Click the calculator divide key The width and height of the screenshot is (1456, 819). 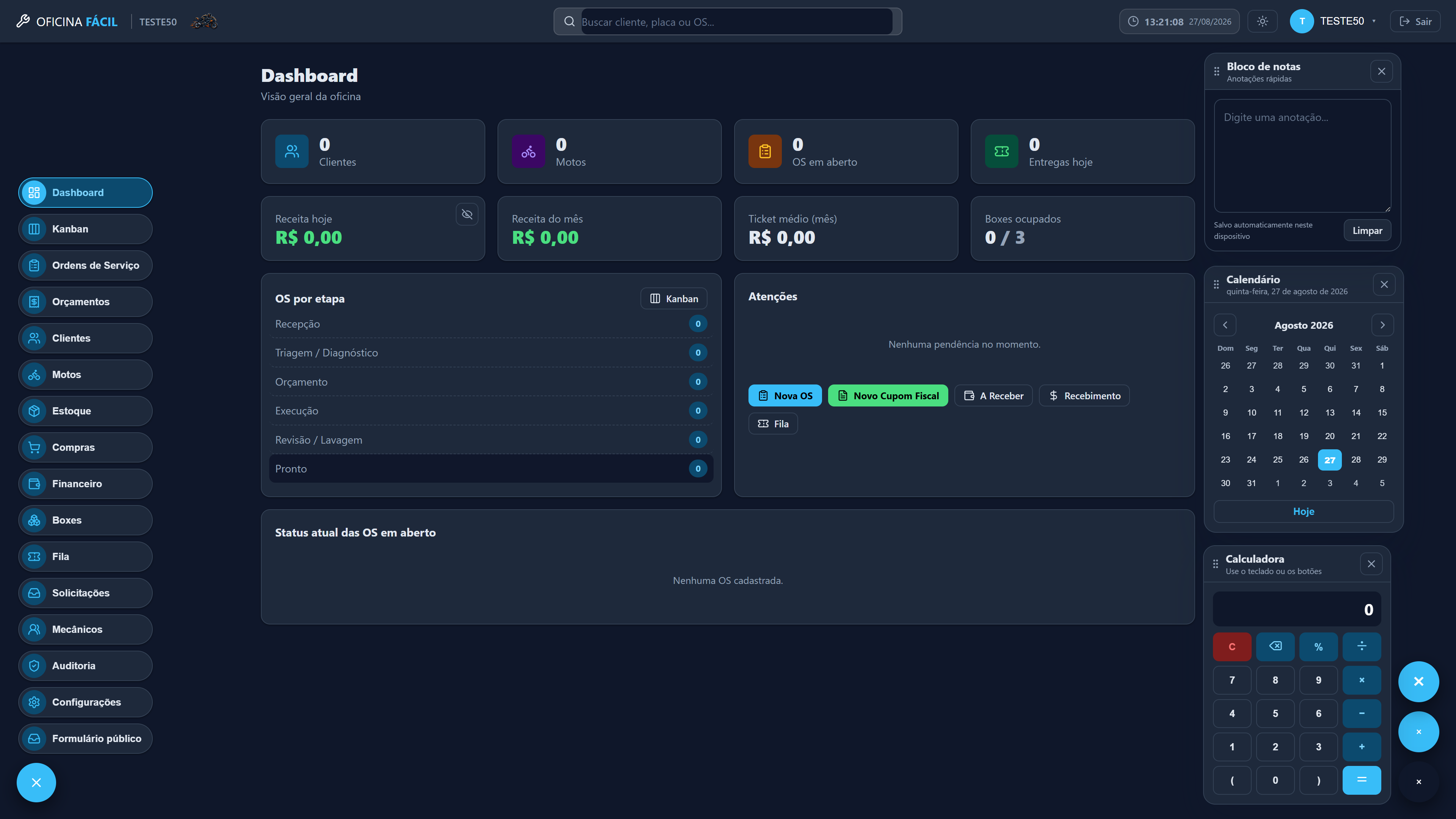pyautogui.click(x=1362, y=646)
